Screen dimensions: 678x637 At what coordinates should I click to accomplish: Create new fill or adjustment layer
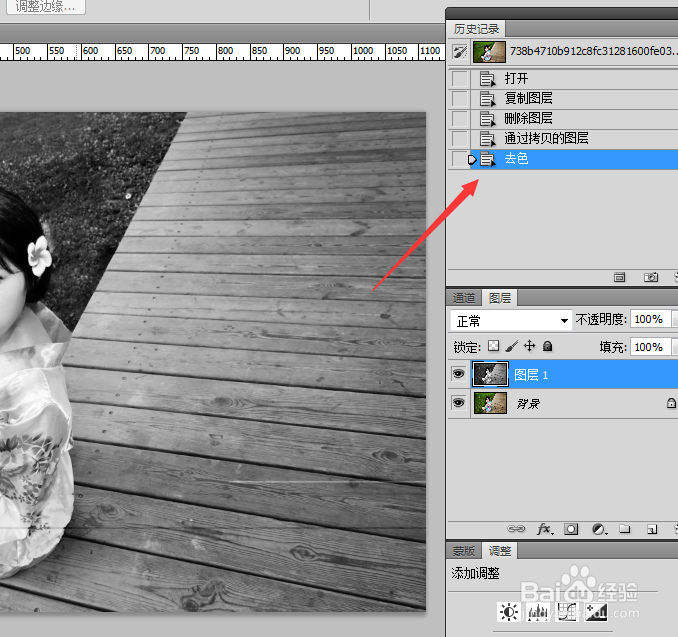(x=599, y=529)
